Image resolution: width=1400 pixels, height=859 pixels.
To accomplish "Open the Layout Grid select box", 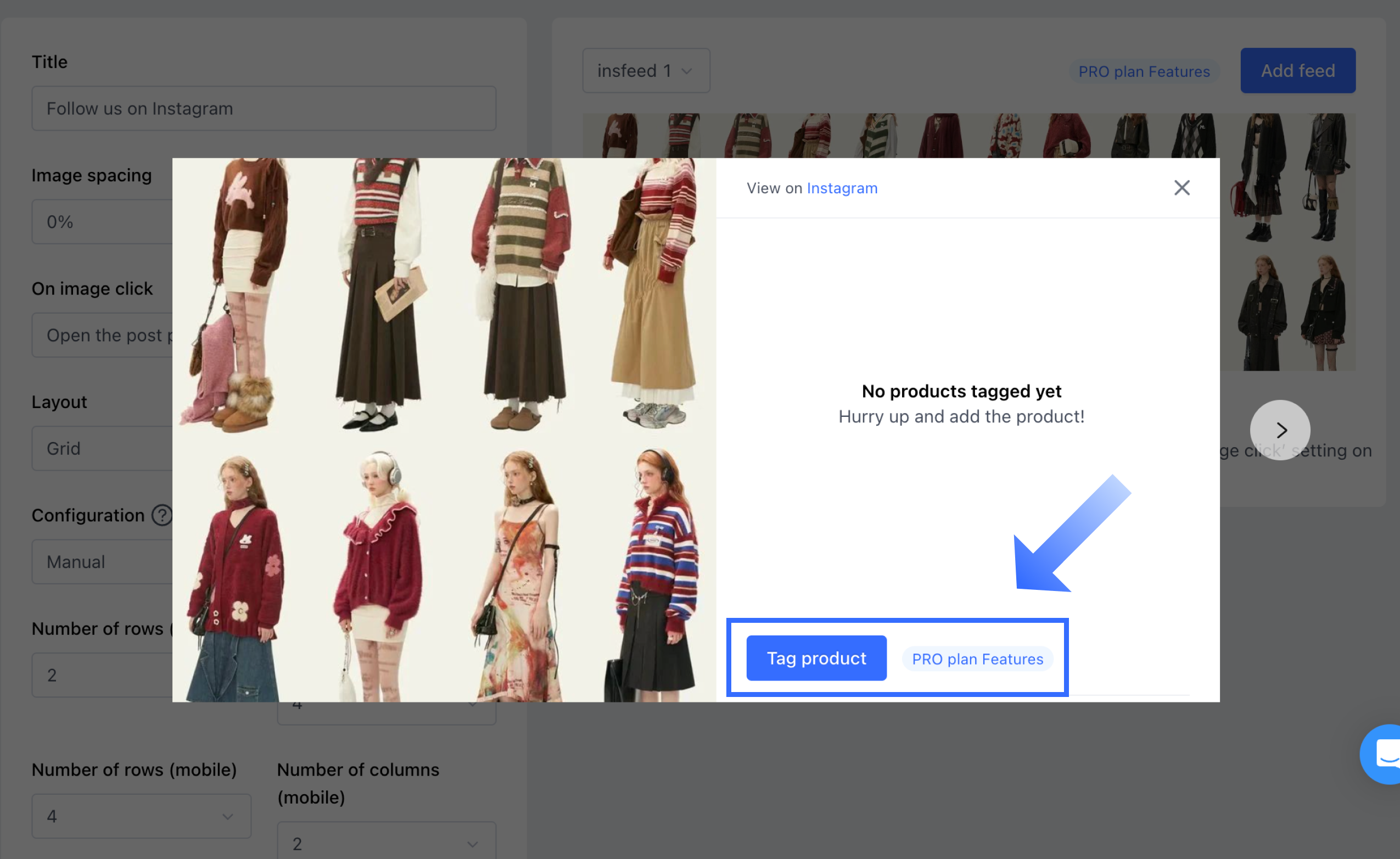I will (x=102, y=448).
